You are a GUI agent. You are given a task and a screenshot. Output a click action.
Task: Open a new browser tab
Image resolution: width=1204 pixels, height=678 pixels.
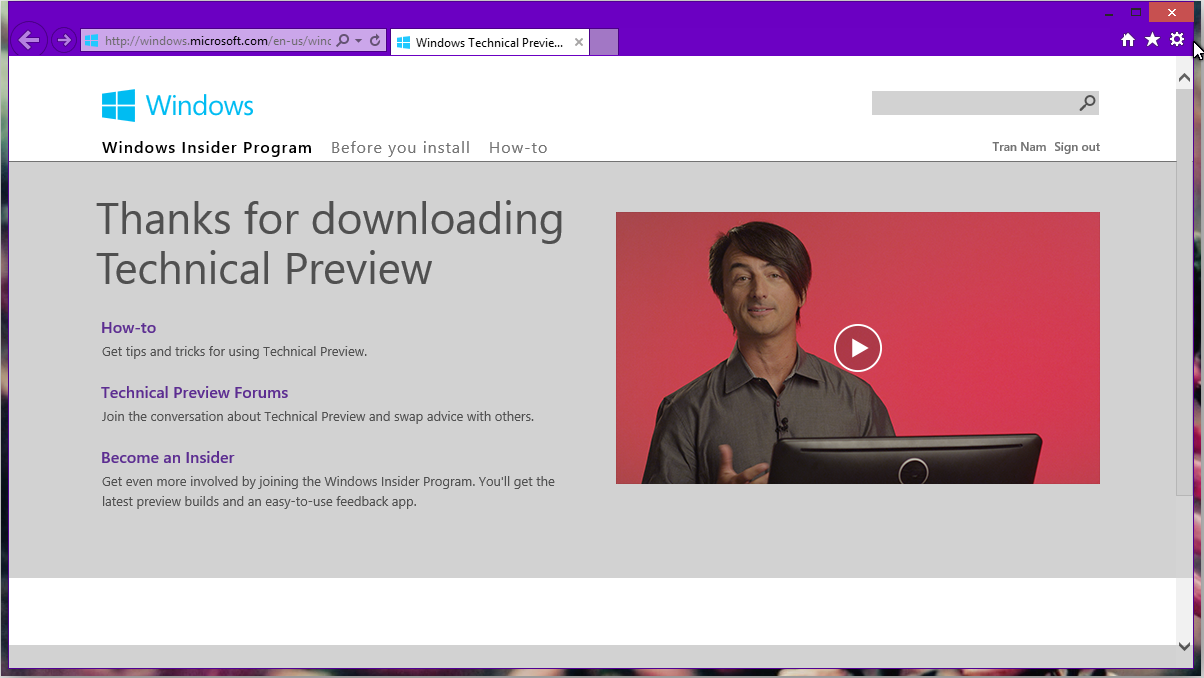[603, 42]
